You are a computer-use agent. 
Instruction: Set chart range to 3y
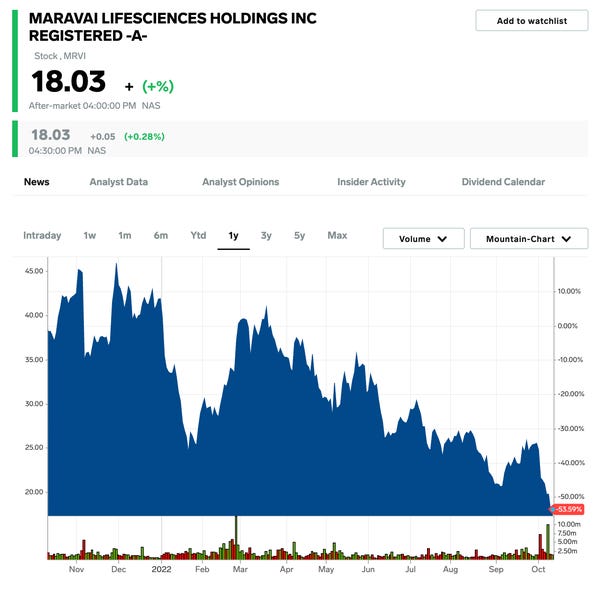click(266, 235)
